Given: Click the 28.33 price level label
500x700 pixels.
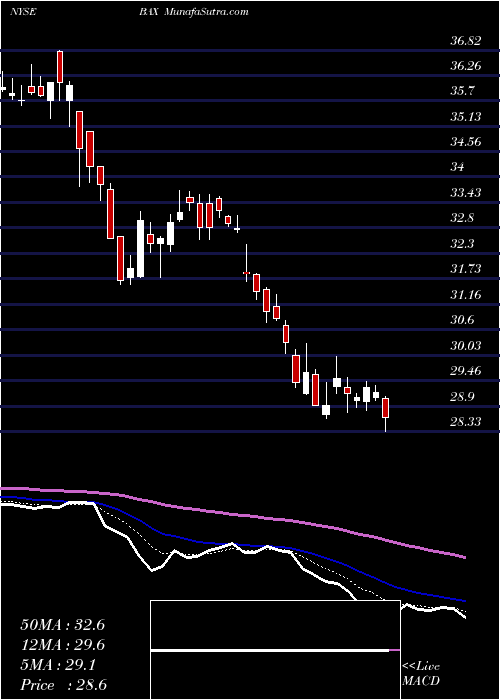Looking at the screenshot, I should 466,421.
